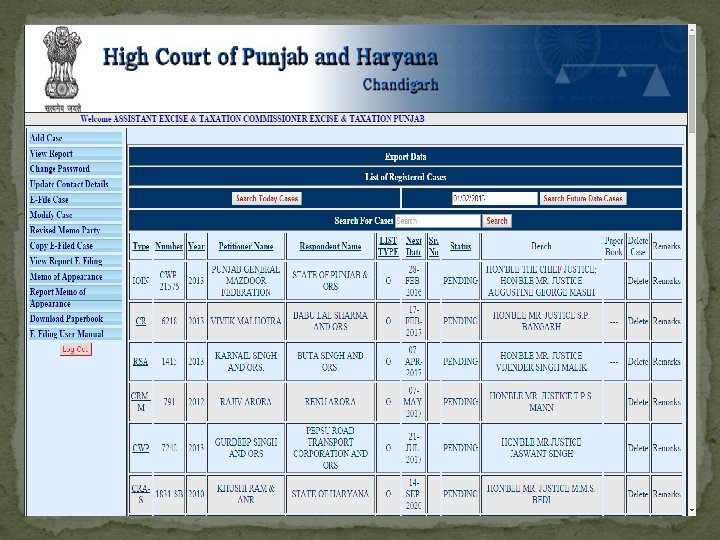Open the RSA case type link
The width and height of the screenshot is (720, 540).
141,361
